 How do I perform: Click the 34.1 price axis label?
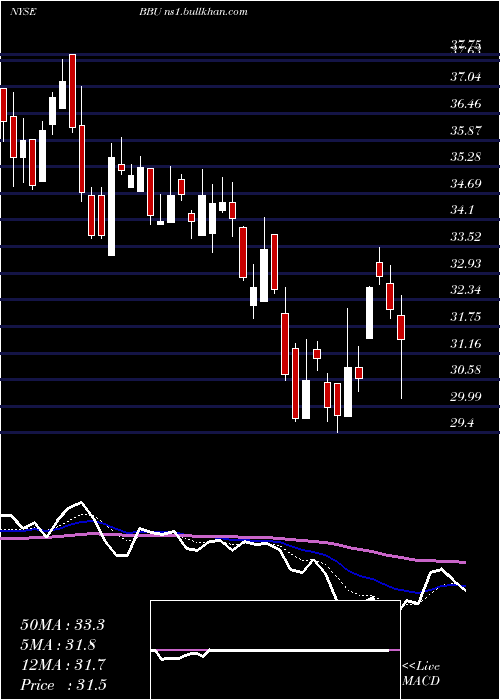click(x=462, y=210)
